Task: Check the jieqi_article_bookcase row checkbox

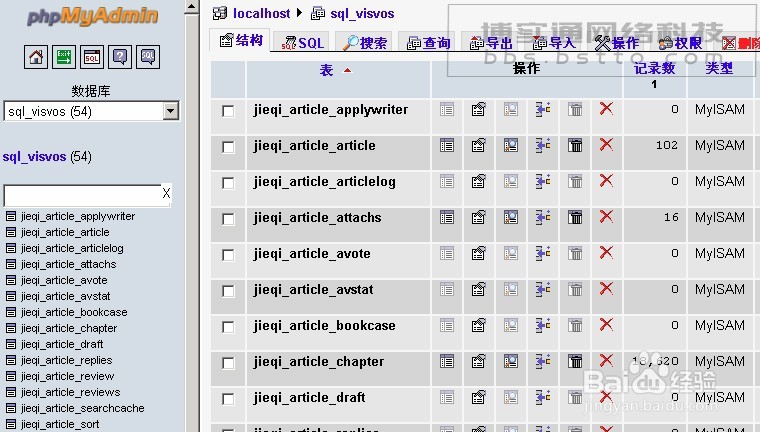Action: [x=228, y=327]
